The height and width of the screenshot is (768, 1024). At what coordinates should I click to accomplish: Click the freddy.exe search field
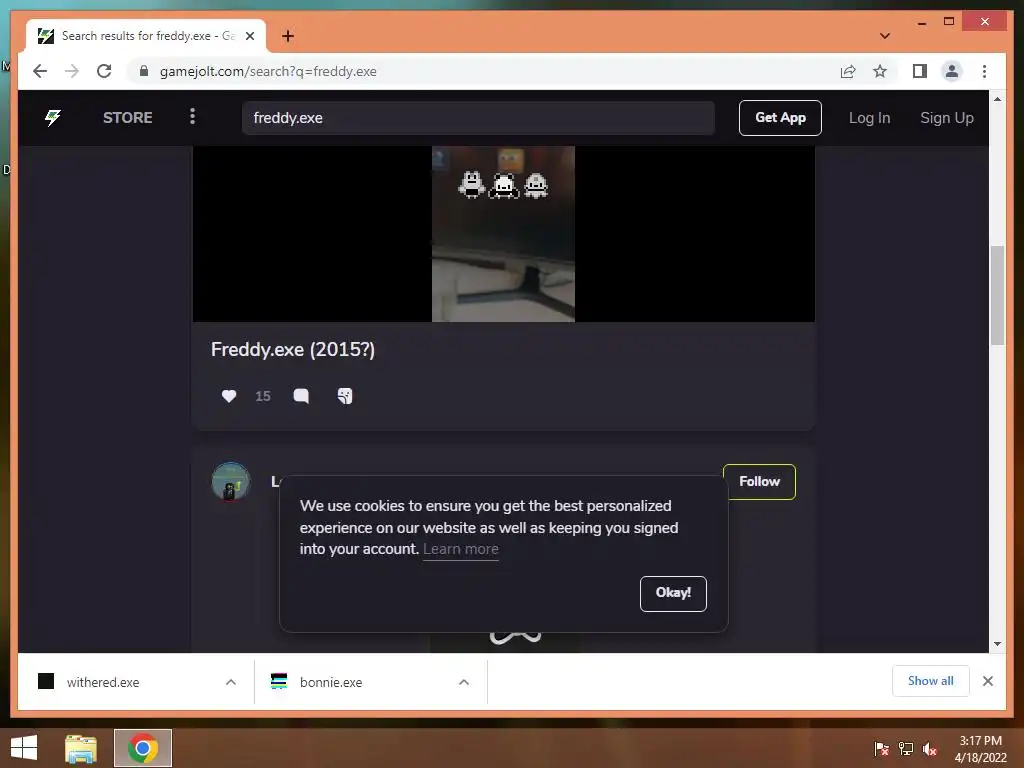(478, 118)
